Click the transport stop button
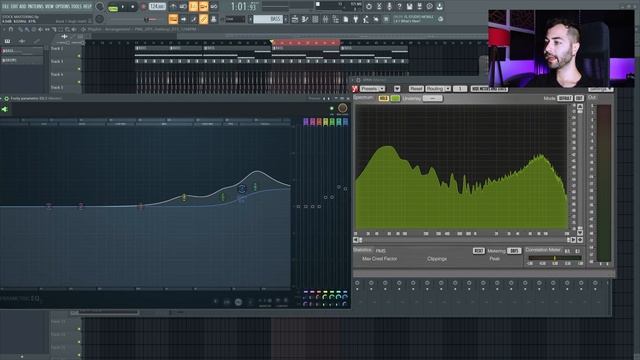This screenshot has width=640, height=360. tap(133, 7)
